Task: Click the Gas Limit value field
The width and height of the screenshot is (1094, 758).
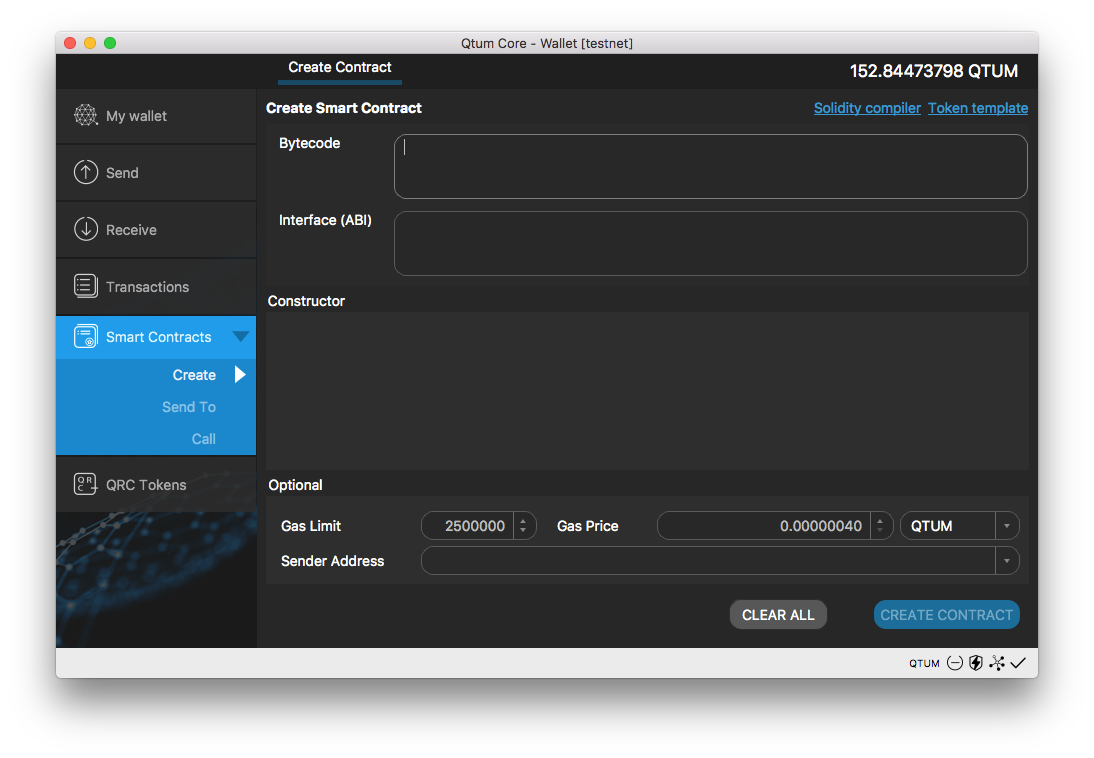Action: point(468,526)
